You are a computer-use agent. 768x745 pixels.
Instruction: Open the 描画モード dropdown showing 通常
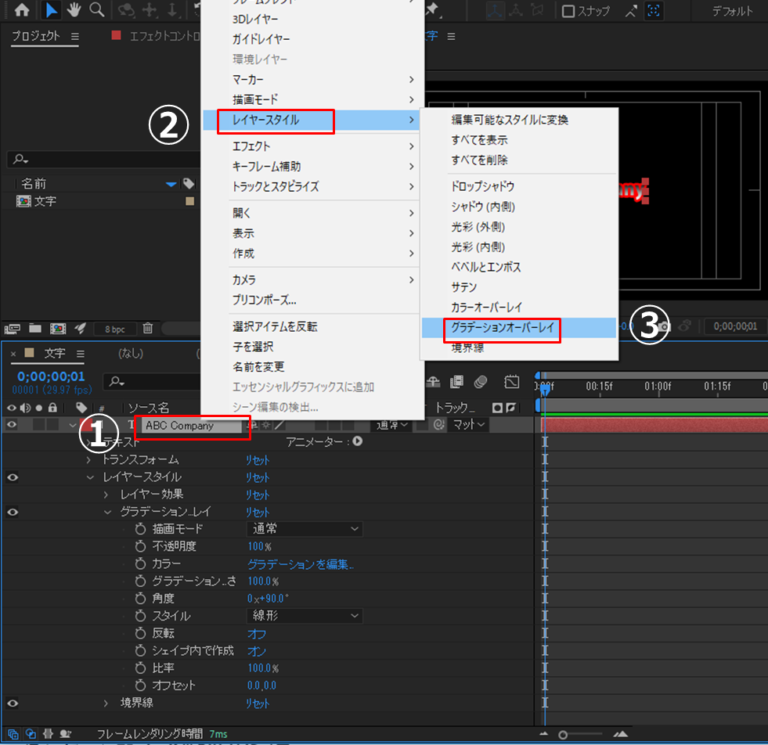tap(305, 529)
